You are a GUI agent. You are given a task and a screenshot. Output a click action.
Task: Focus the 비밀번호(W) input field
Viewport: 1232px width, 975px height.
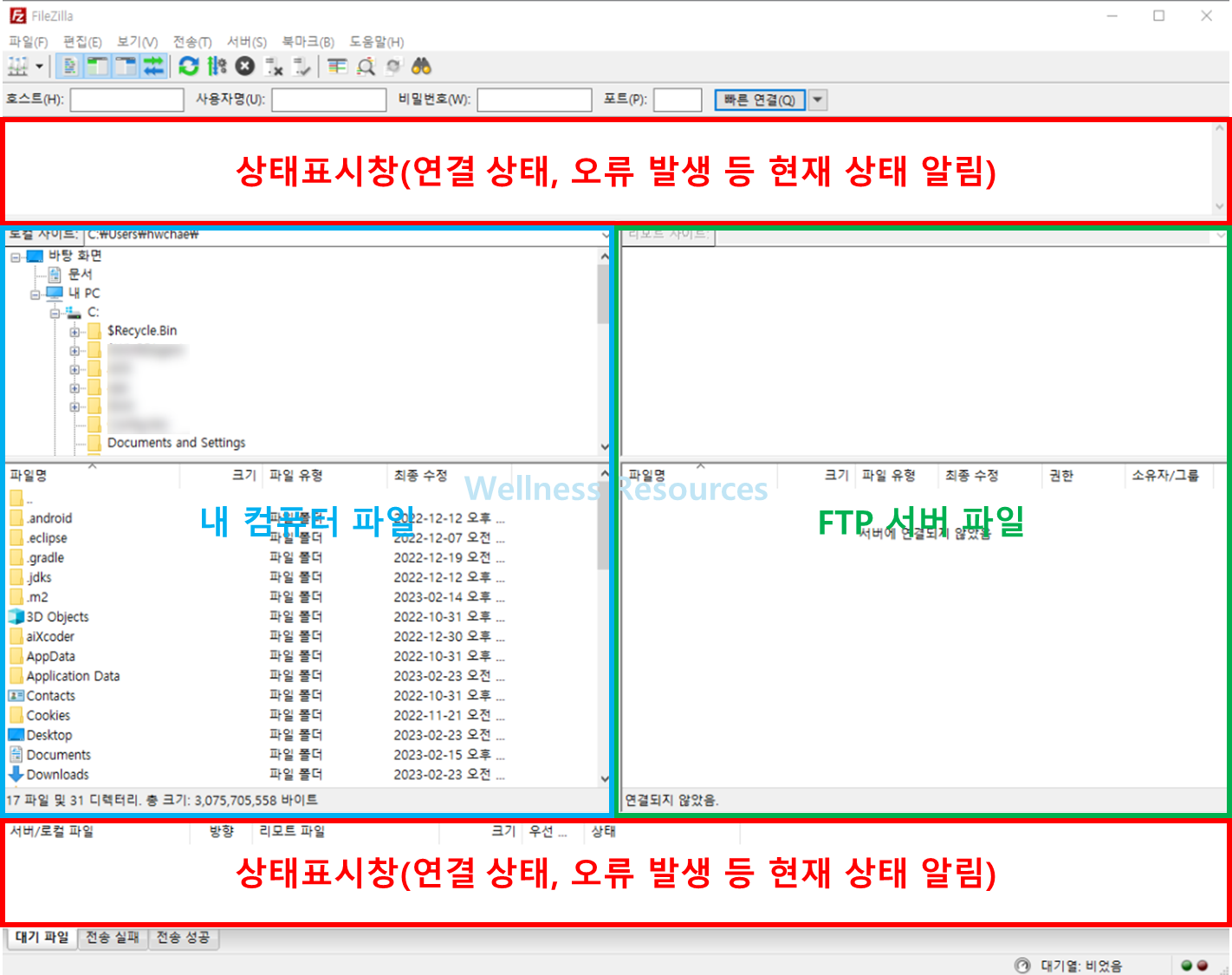[534, 101]
